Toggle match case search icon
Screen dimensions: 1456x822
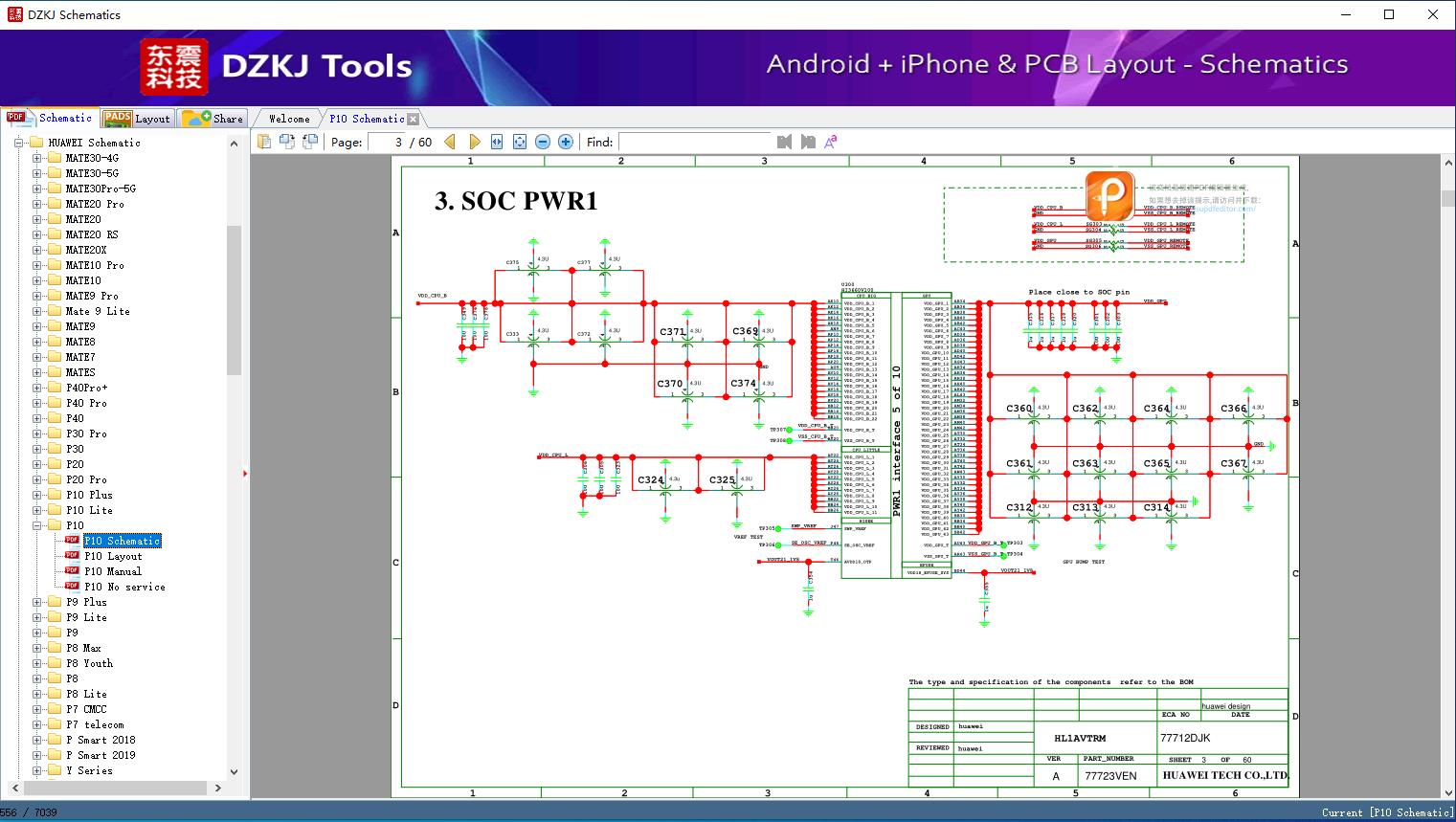click(x=831, y=142)
